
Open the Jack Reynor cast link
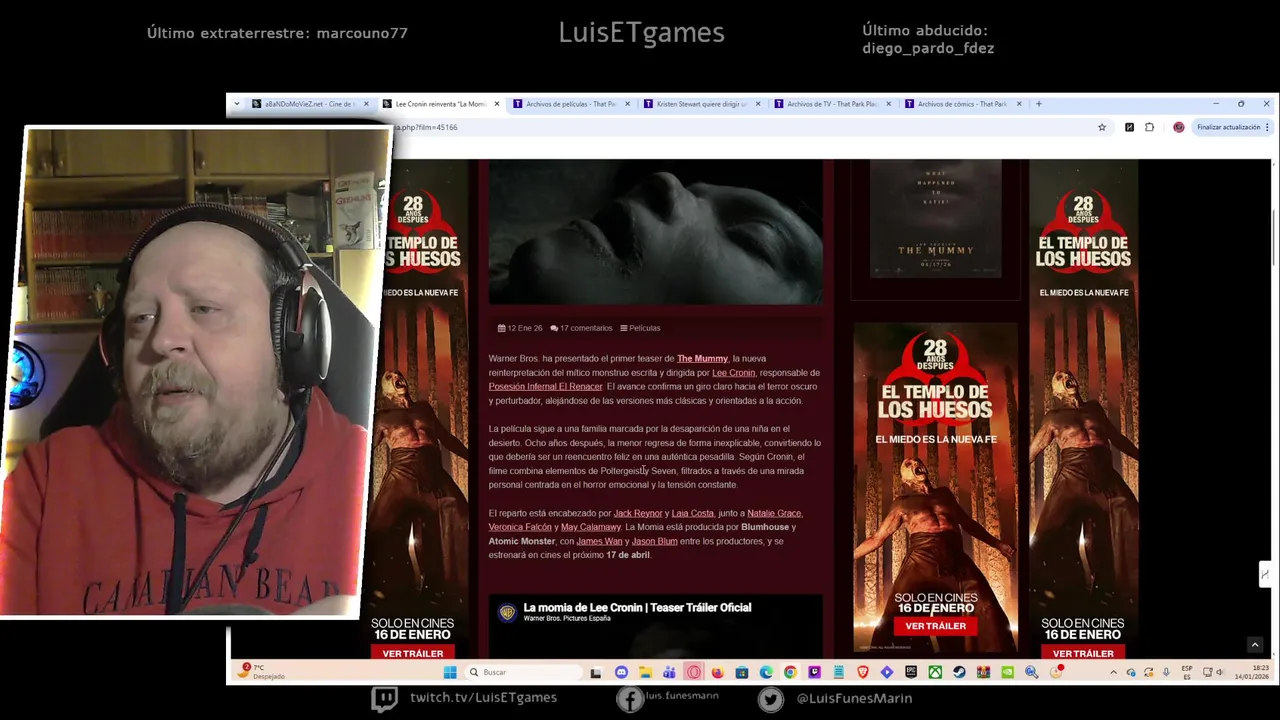(638, 513)
